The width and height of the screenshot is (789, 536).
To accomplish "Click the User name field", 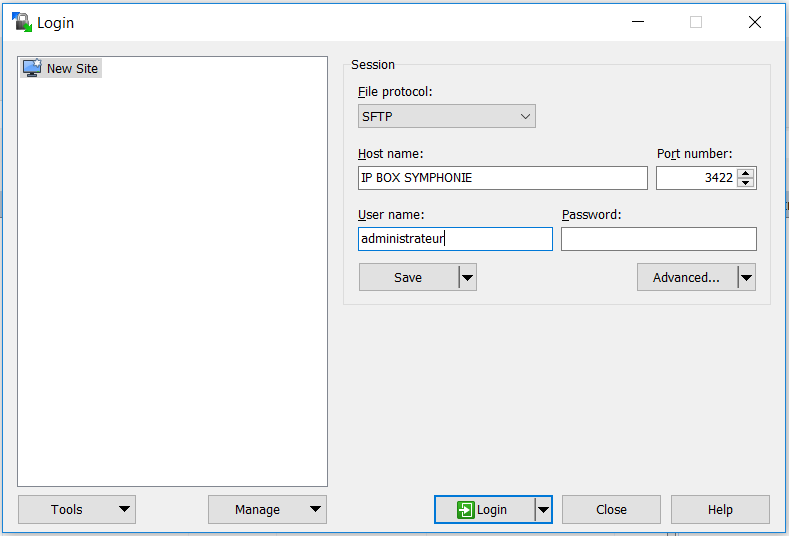I will click(x=455, y=239).
